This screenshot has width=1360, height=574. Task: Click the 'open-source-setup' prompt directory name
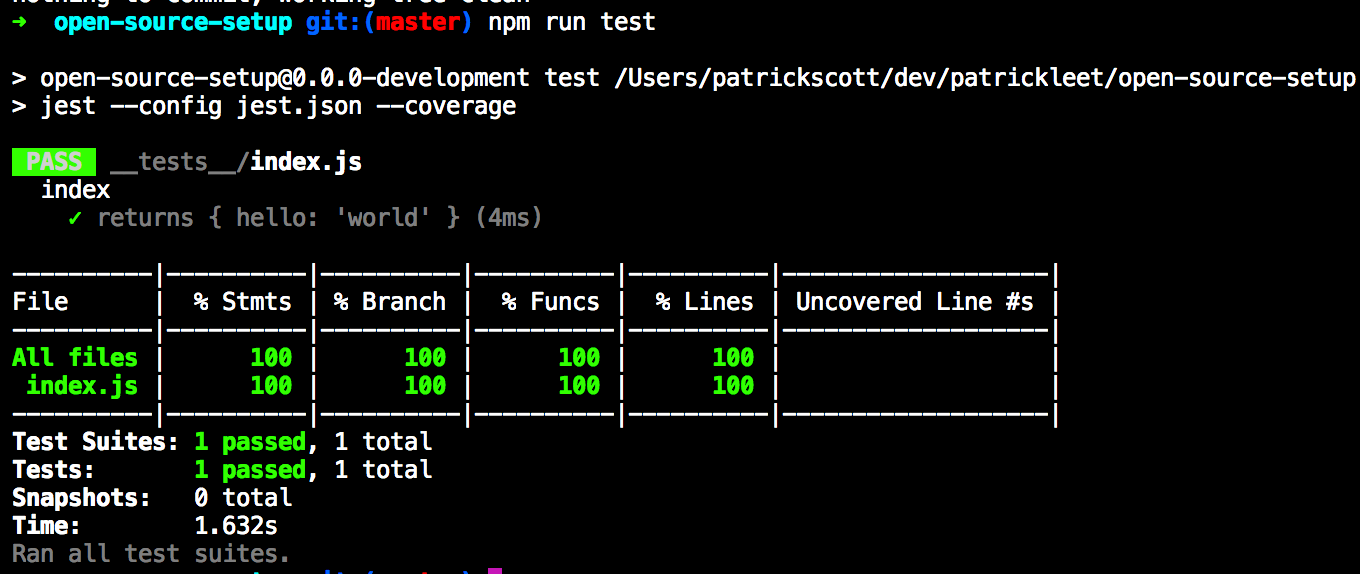[173, 22]
